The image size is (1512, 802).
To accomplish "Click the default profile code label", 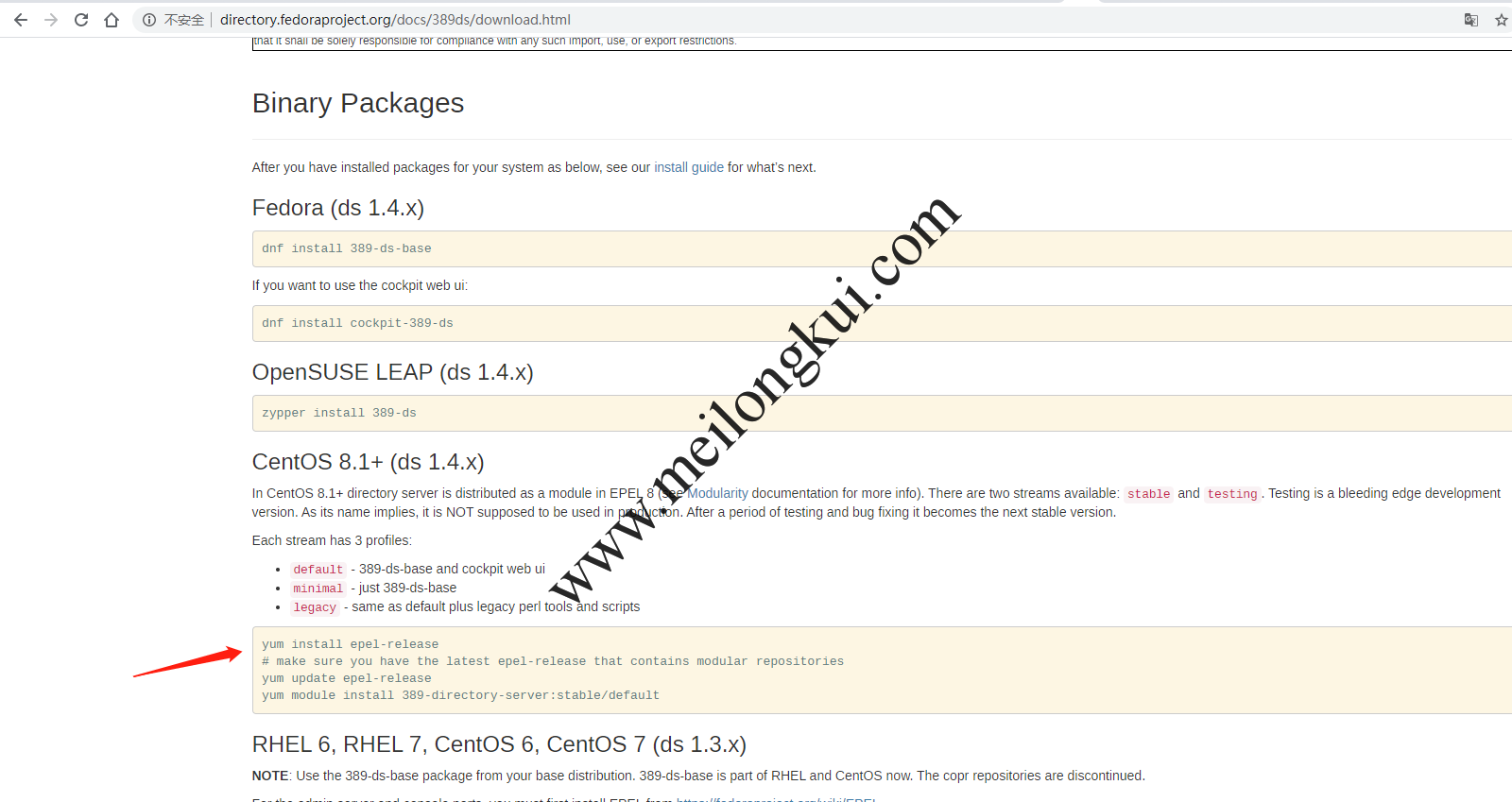I will [x=318, y=570].
